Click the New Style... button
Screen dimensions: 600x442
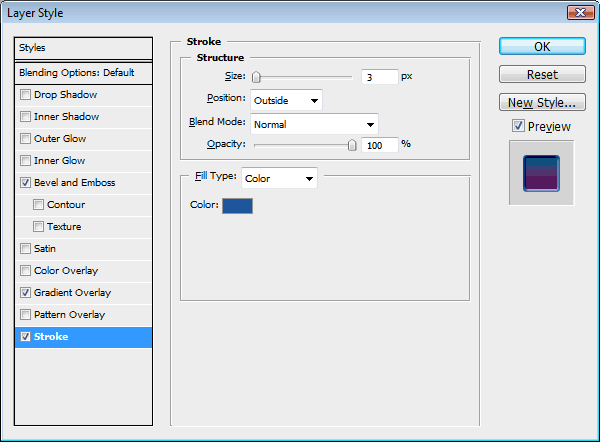click(x=542, y=102)
